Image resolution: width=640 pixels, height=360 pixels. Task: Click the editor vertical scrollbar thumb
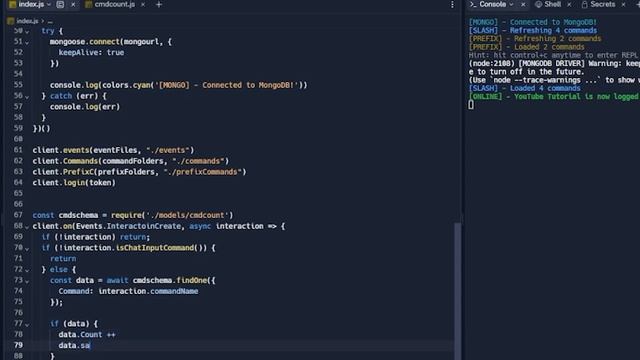click(x=458, y=291)
